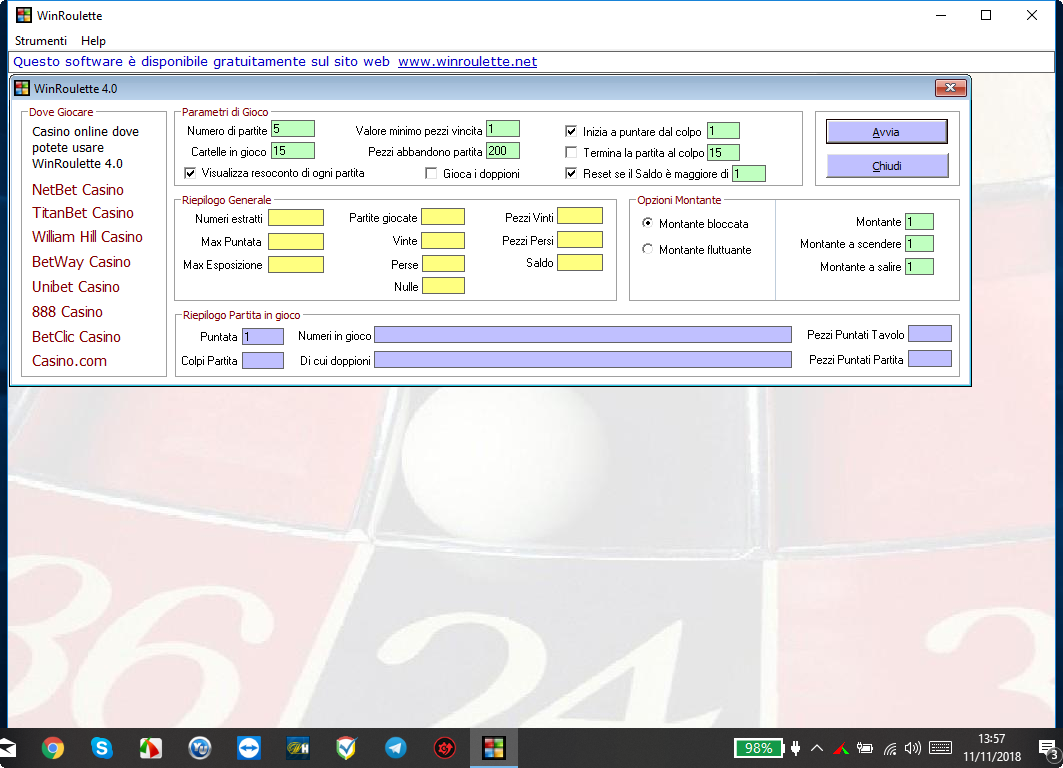Viewport: 1063px width, 768px height.
Task: Open the Action Center notifications
Action: click(x=1049, y=749)
